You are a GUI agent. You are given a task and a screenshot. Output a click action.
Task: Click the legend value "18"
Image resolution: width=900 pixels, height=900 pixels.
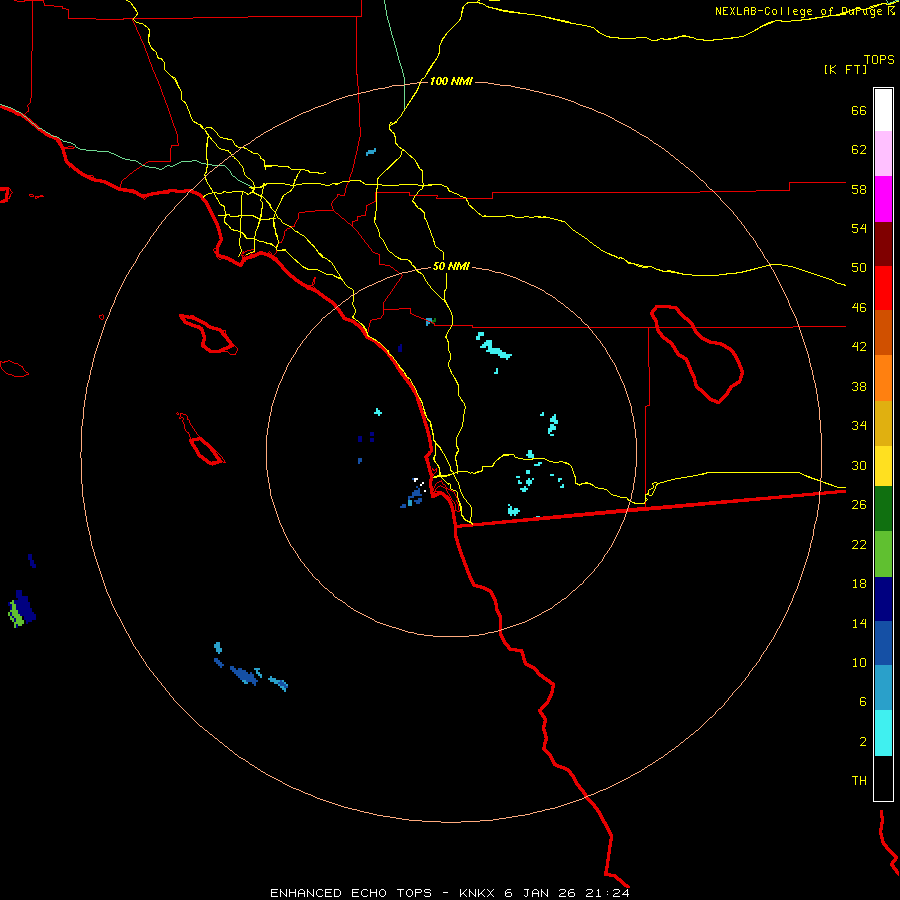click(859, 584)
